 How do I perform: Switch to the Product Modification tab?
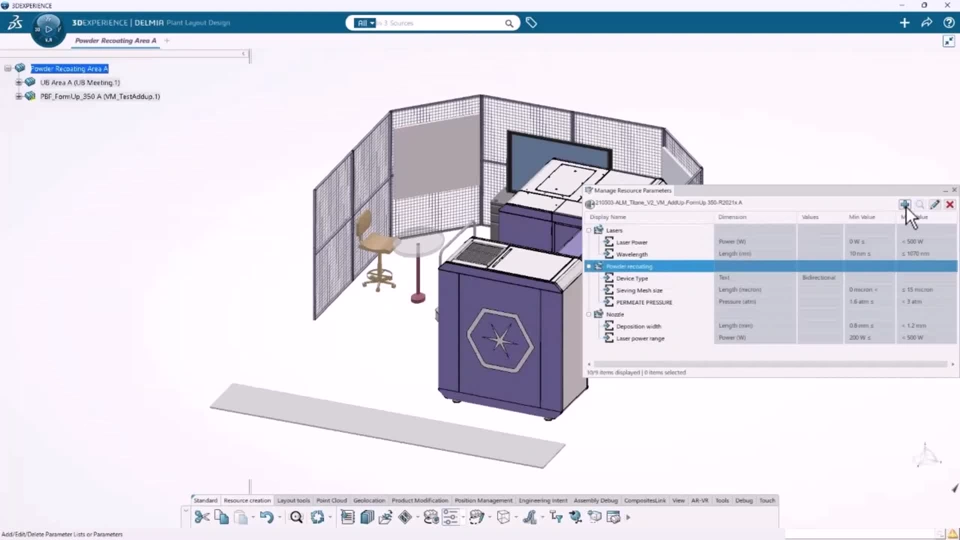coord(420,500)
